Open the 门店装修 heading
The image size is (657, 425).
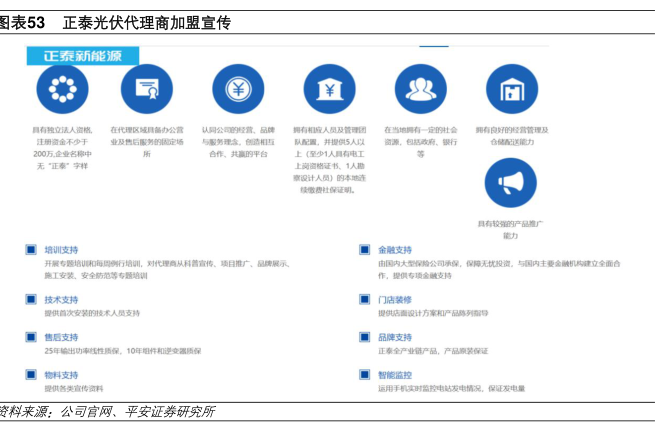395,299
